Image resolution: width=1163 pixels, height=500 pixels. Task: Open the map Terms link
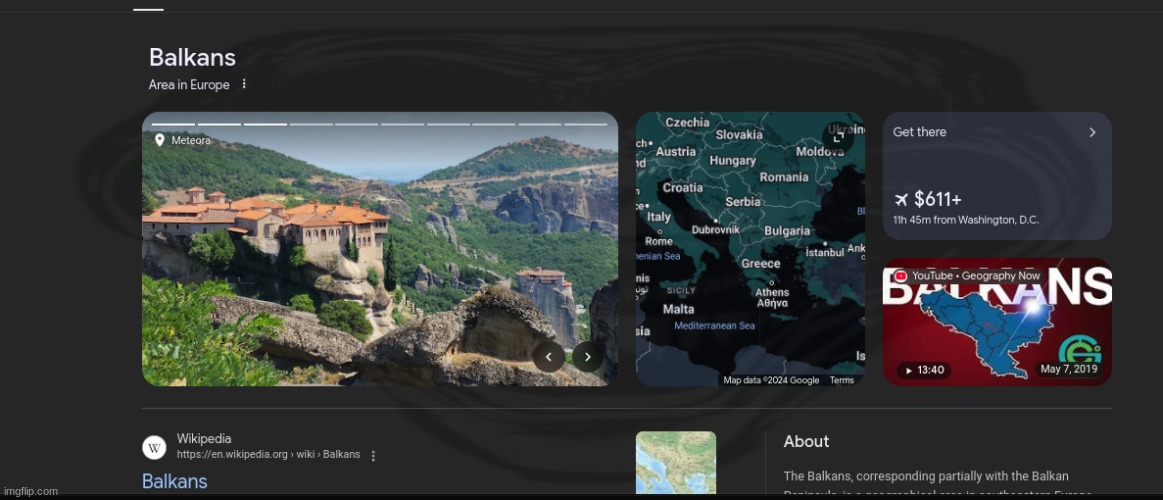point(842,380)
